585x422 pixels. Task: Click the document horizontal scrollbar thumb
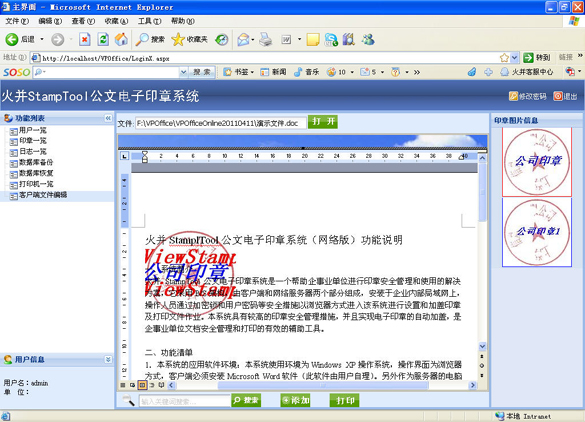click(323, 385)
